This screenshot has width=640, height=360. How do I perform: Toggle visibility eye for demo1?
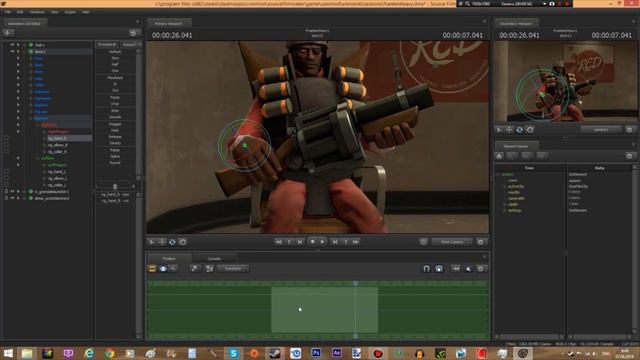point(12,51)
